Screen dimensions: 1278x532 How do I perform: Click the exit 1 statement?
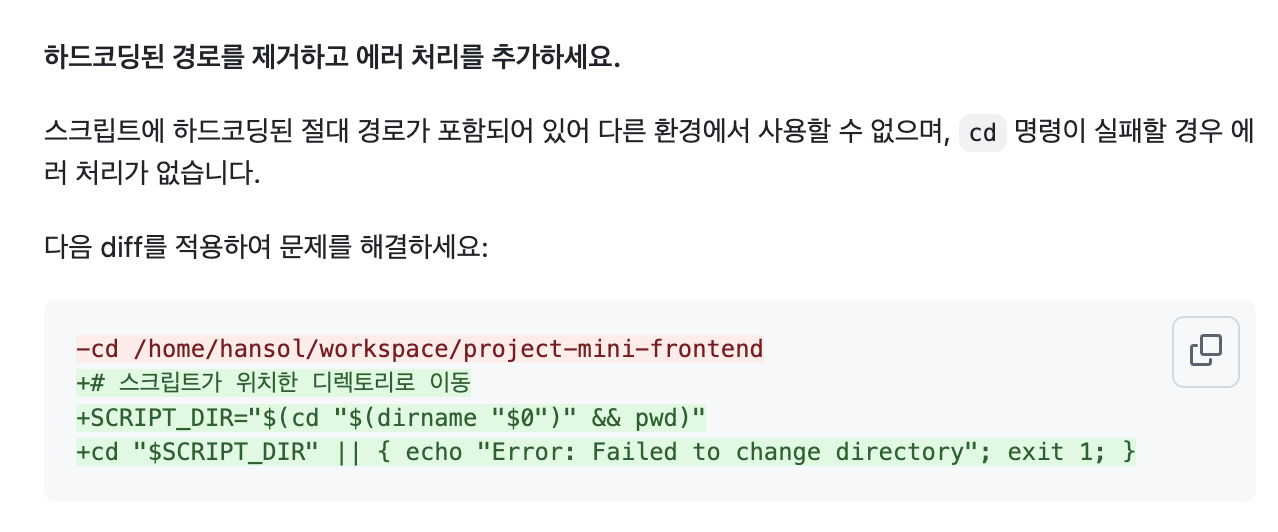1050,452
